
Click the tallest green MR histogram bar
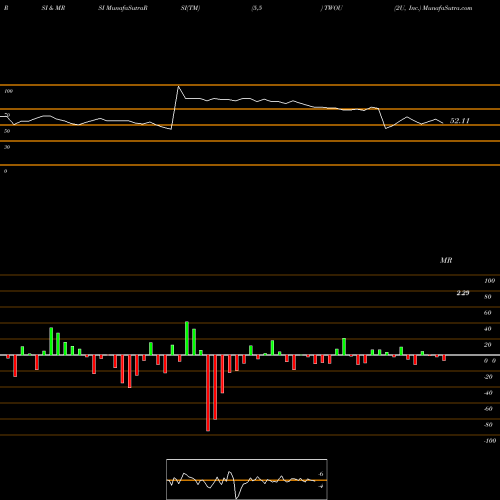pos(187,338)
